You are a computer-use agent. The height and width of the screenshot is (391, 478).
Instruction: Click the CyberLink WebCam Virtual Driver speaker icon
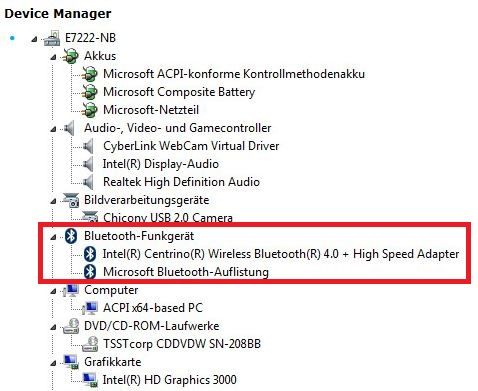pyautogui.click(x=88, y=146)
